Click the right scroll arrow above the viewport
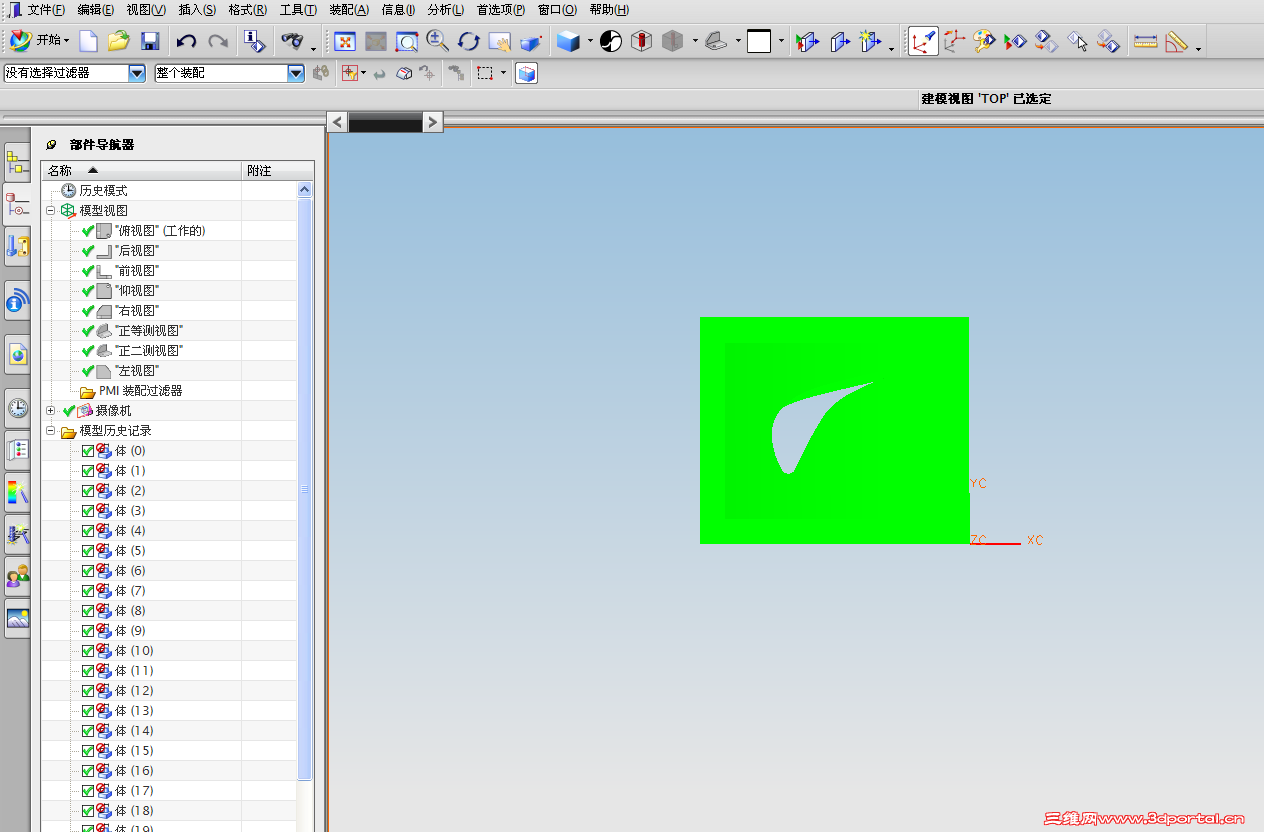1264x832 pixels. tap(432, 122)
